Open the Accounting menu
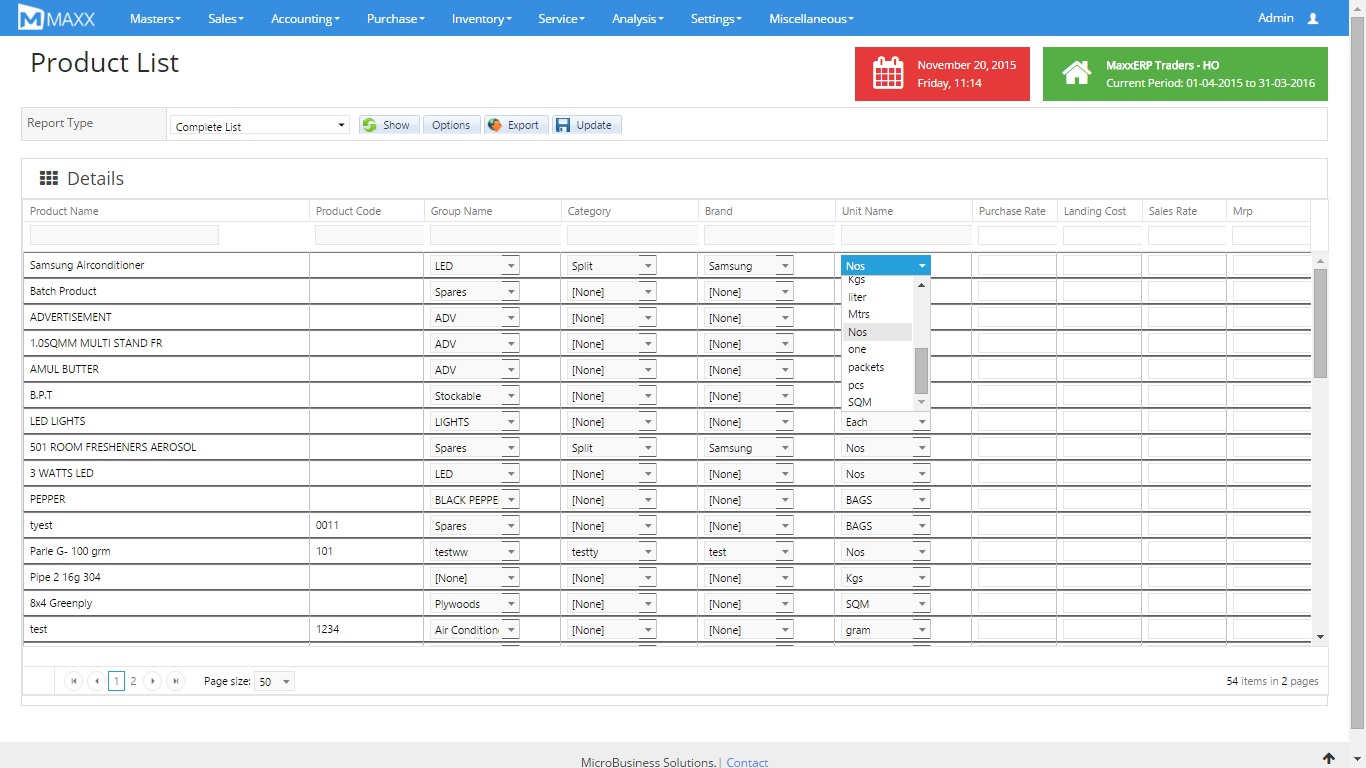This screenshot has width=1366, height=768. point(306,18)
